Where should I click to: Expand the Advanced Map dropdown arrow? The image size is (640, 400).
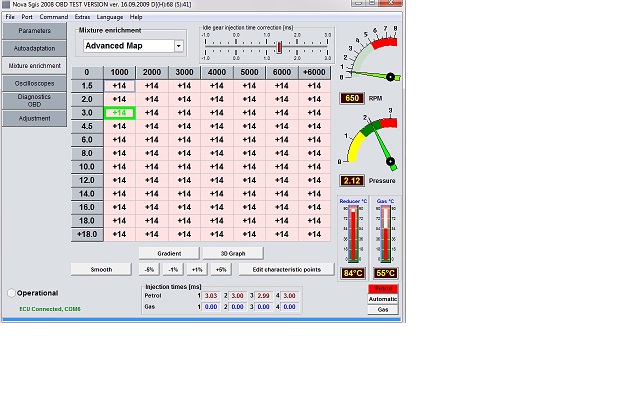coord(178,46)
